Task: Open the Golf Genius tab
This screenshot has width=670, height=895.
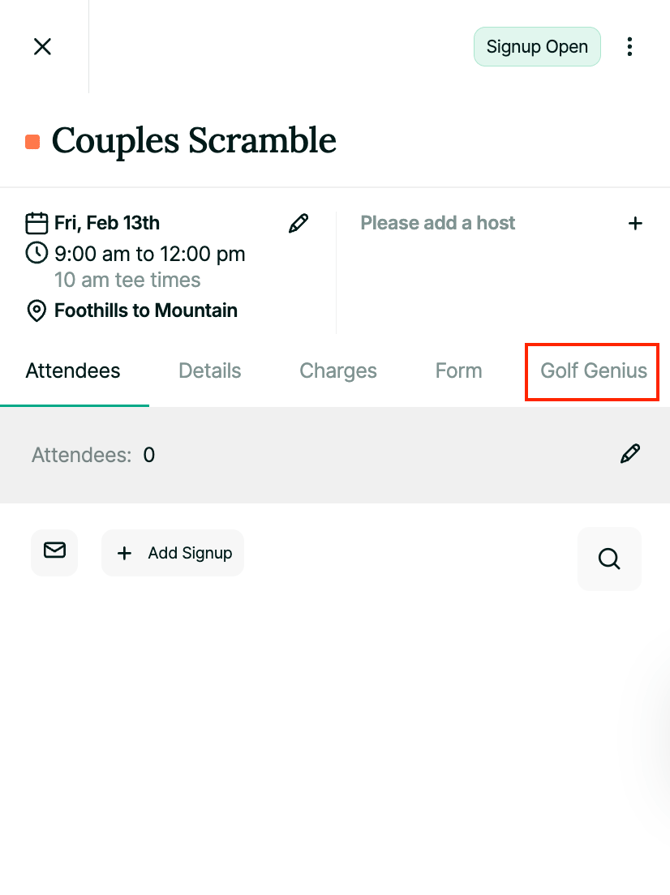Action: click(593, 371)
